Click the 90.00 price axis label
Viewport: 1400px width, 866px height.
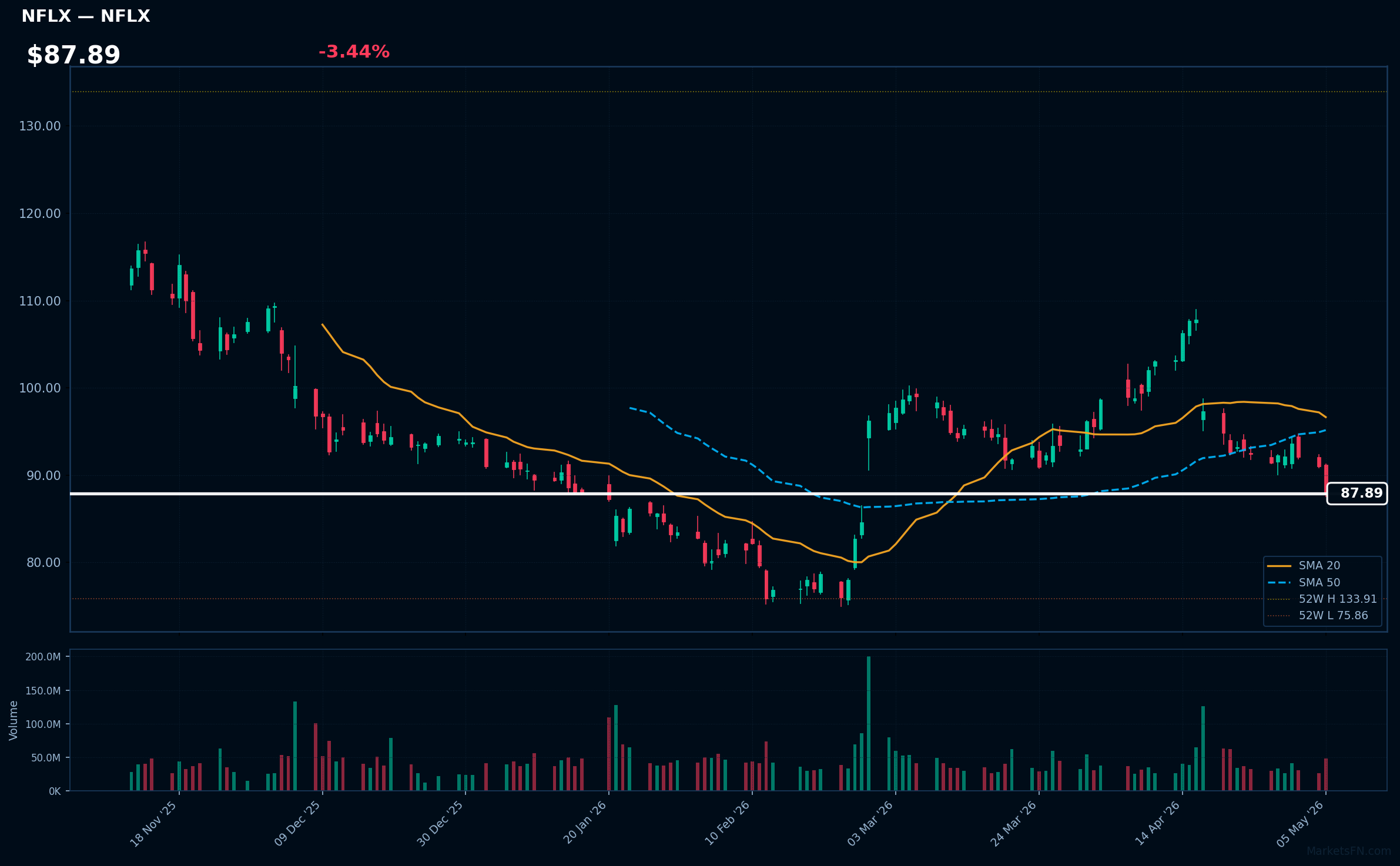43,476
